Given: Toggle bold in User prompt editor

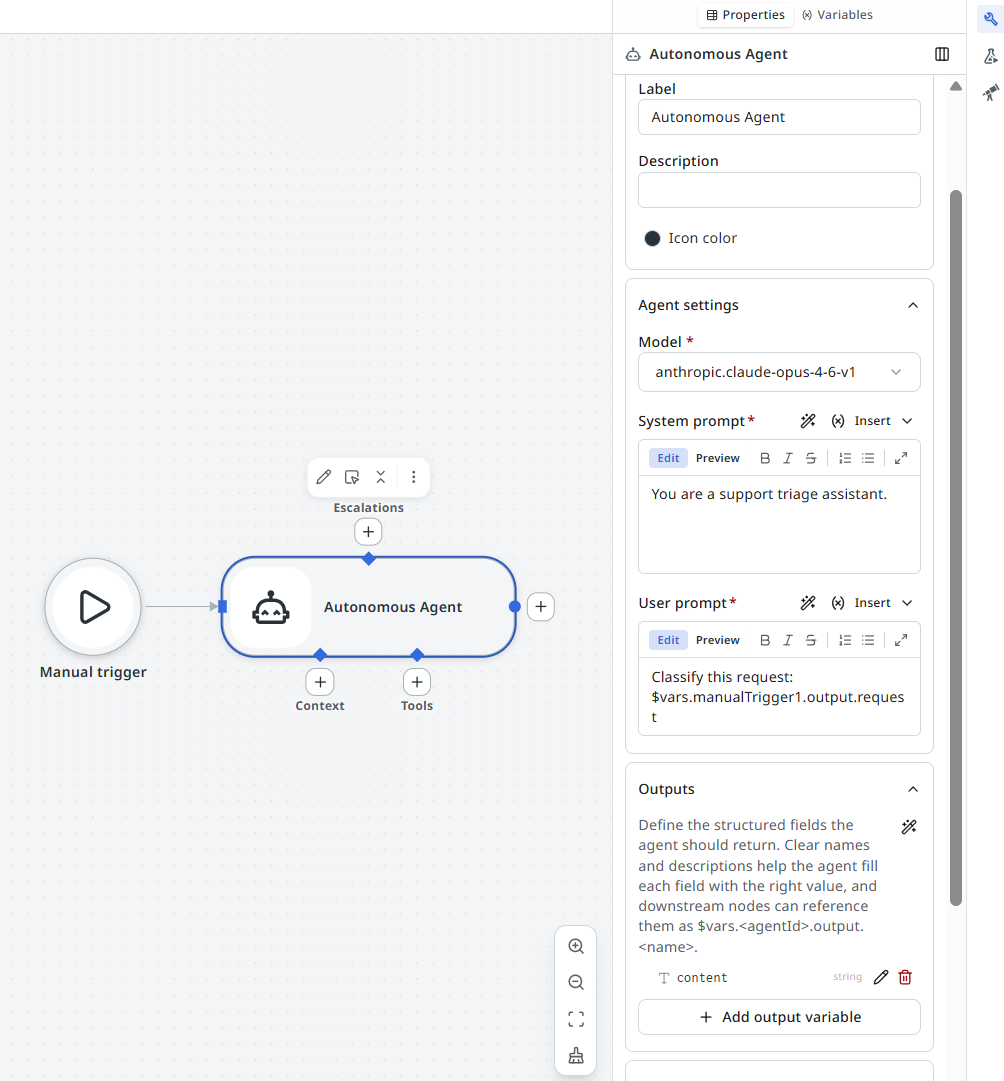Looking at the screenshot, I should click(765, 640).
